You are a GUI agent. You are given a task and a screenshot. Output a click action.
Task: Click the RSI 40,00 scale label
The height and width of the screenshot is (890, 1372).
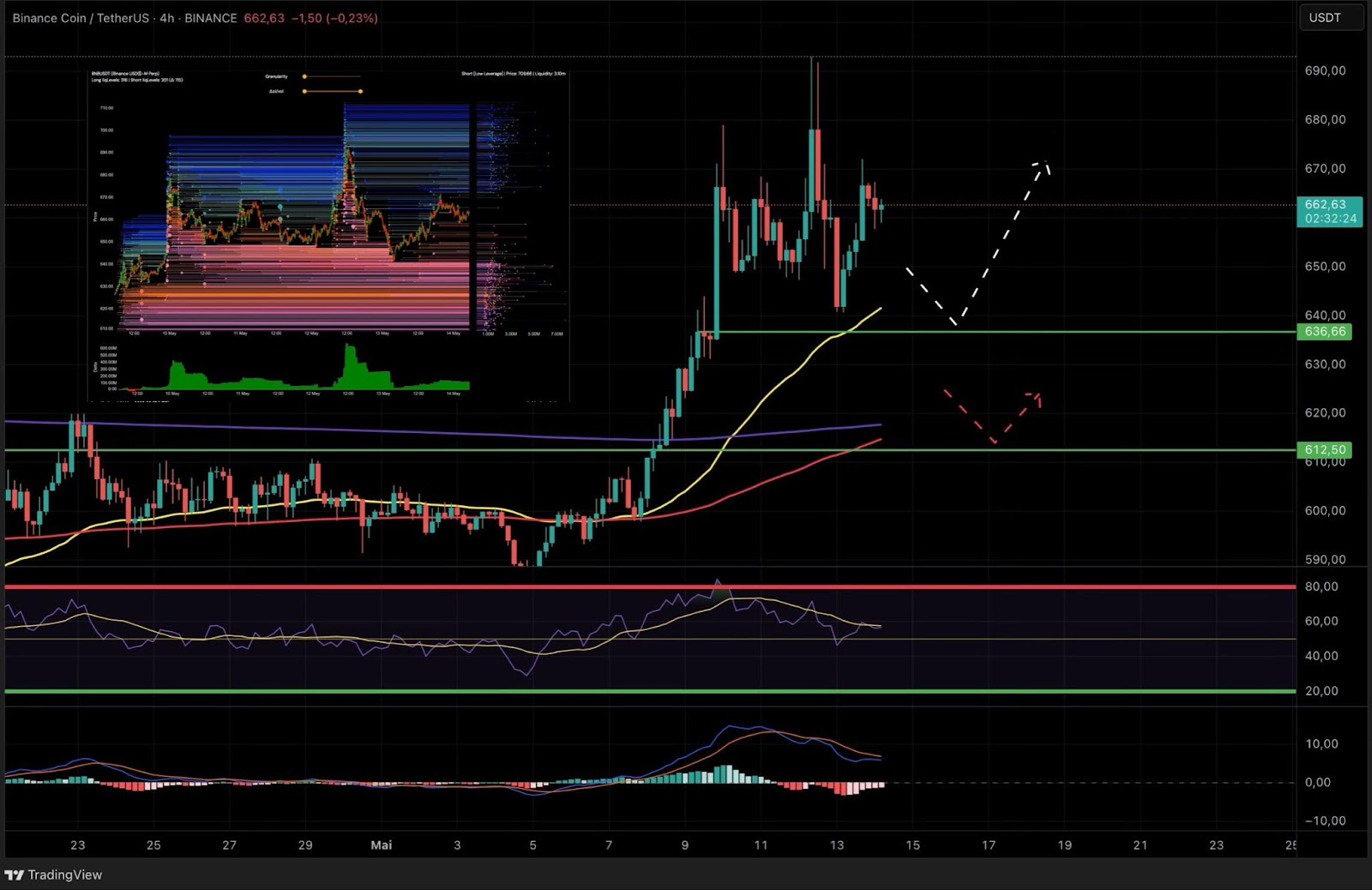(1321, 656)
